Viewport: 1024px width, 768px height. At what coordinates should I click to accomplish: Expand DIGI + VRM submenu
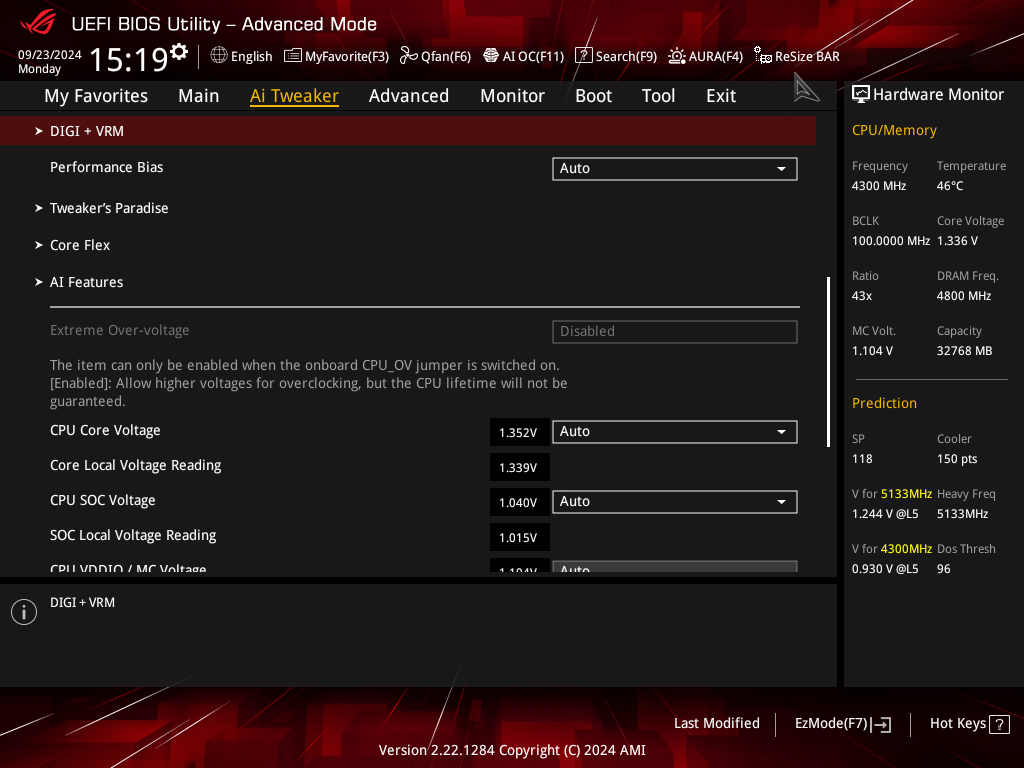click(408, 131)
